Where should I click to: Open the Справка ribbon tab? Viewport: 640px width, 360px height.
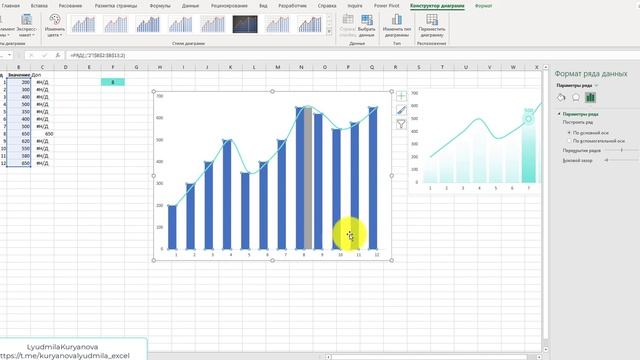327,6
